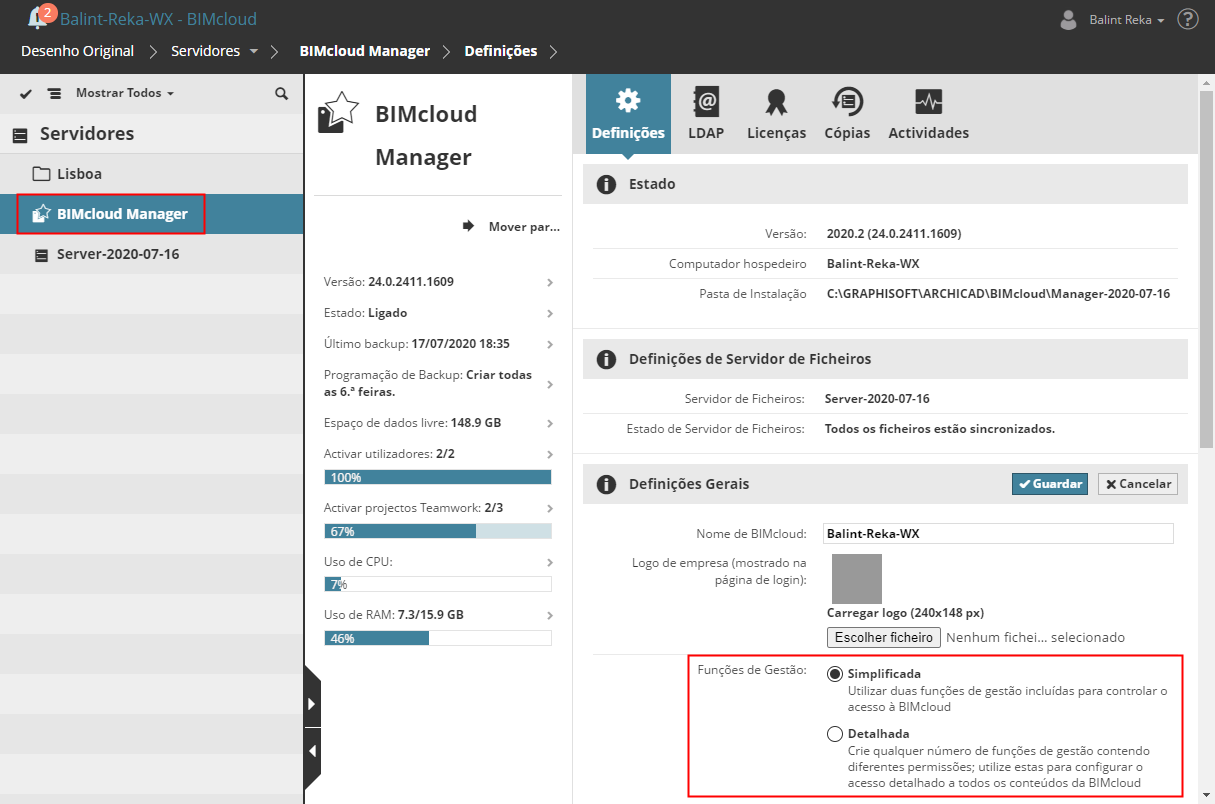Viewport: 1215px width, 804px height.
Task: Expand the Estado Ligado row
Action: point(550,313)
